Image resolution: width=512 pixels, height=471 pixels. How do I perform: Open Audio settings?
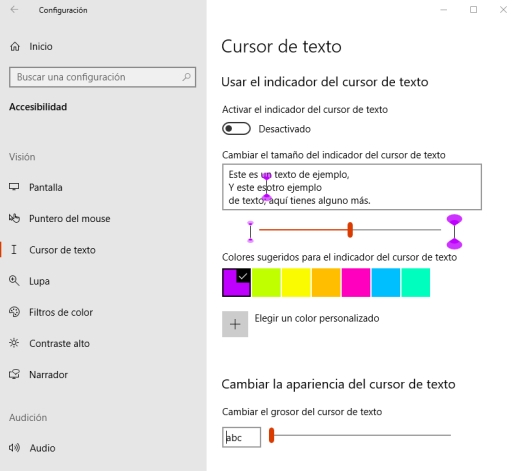coord(42,448)
